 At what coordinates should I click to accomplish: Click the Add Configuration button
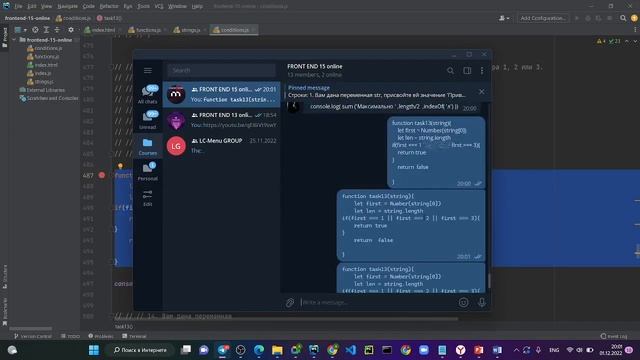(543, 18)
